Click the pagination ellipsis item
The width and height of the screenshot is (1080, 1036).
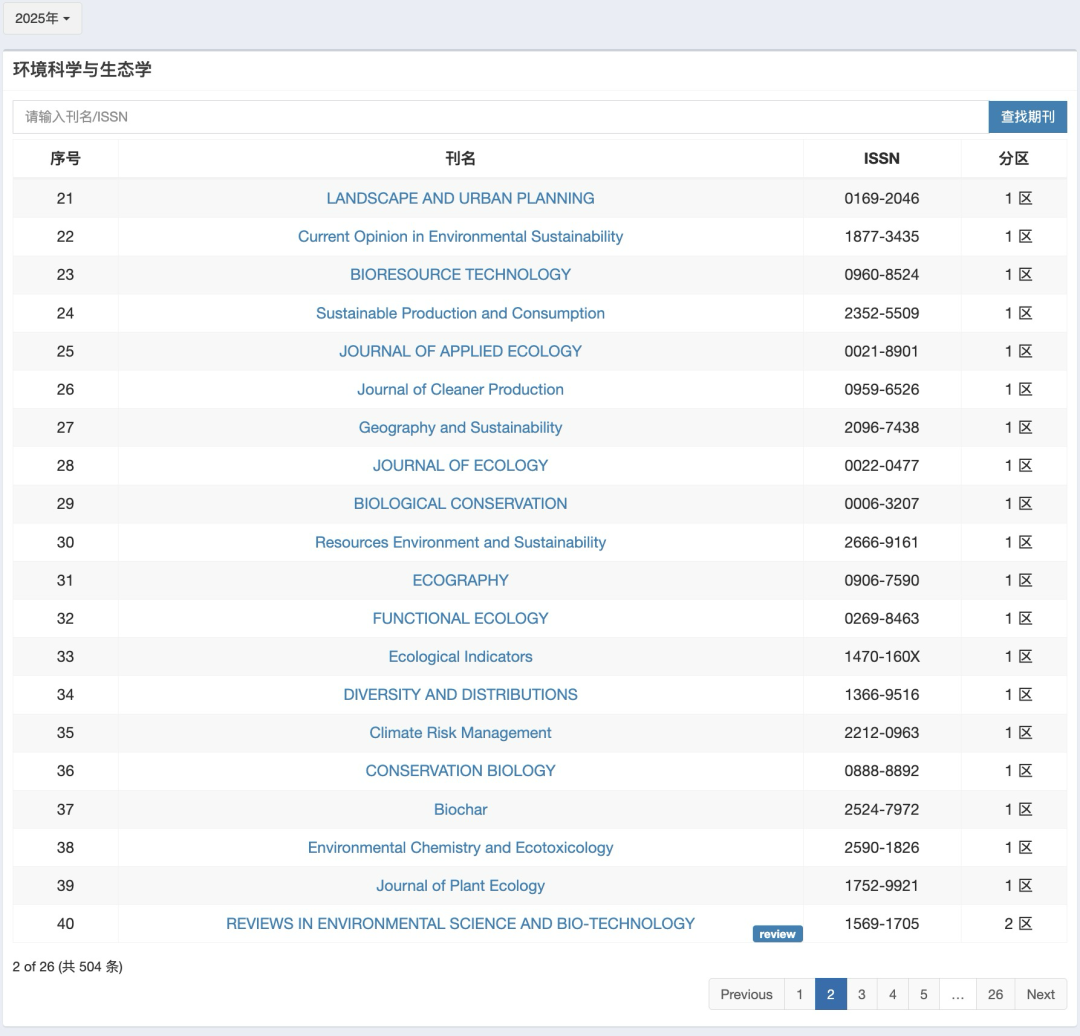point(958,995)
